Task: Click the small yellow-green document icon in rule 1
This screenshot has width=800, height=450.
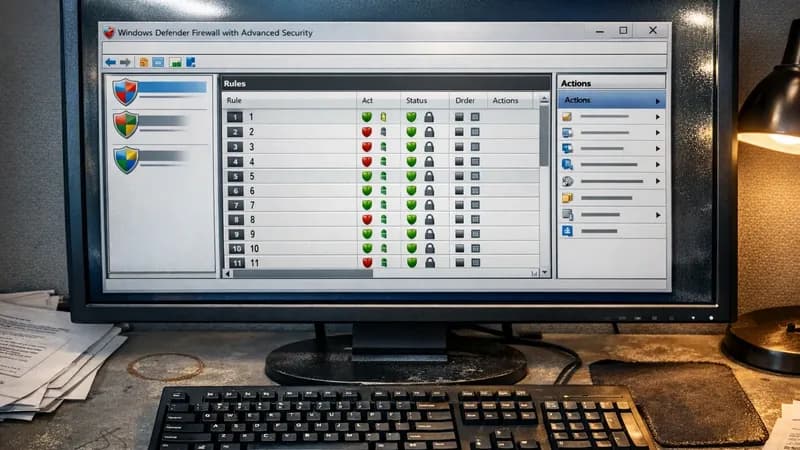Action: click(383, 117)
